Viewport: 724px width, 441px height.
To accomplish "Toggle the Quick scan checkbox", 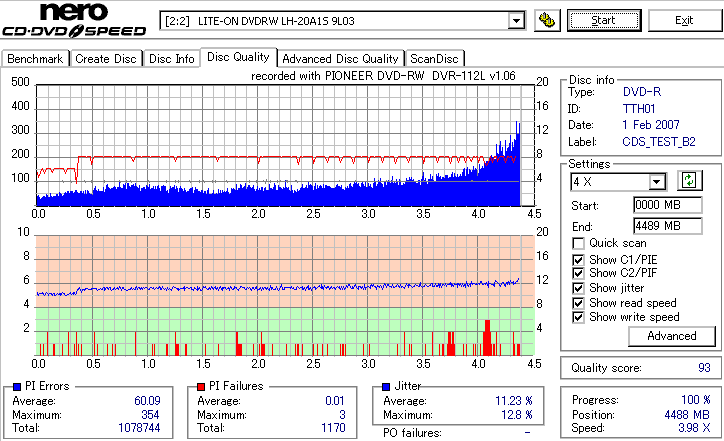I will click(578, 243).
